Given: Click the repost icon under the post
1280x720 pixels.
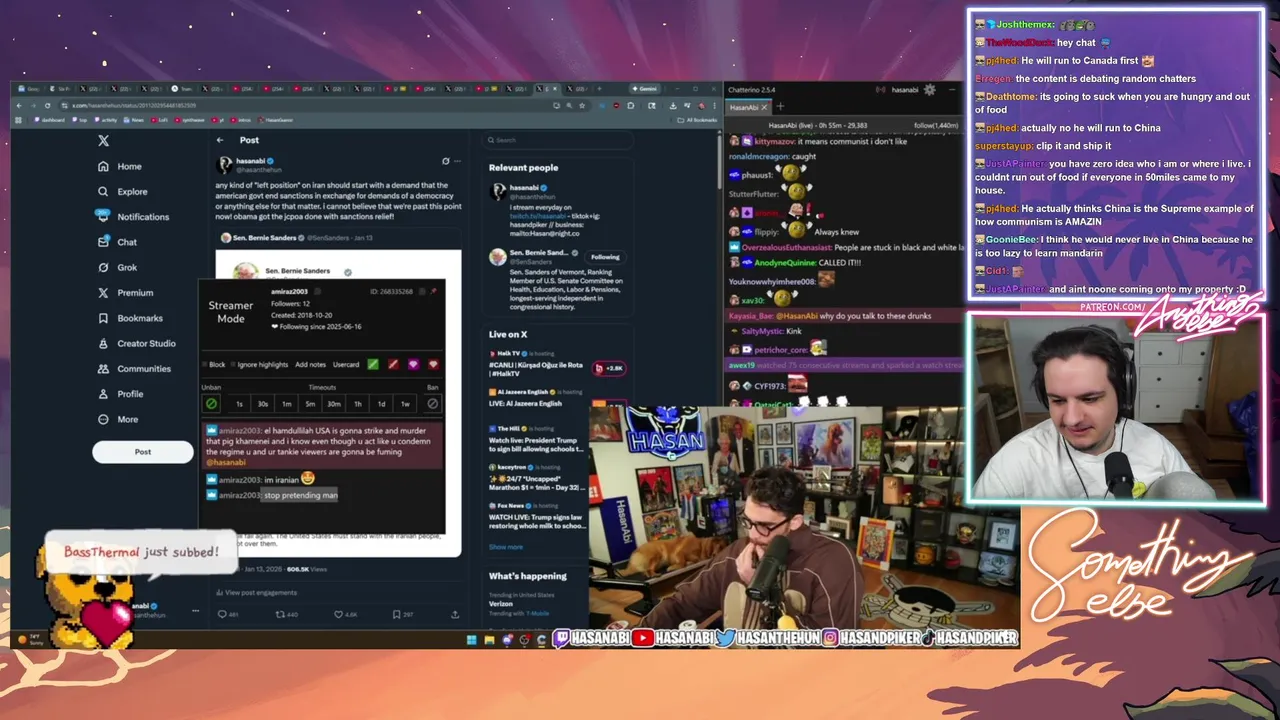Looking at the screenshot, I should coord(281,614).
